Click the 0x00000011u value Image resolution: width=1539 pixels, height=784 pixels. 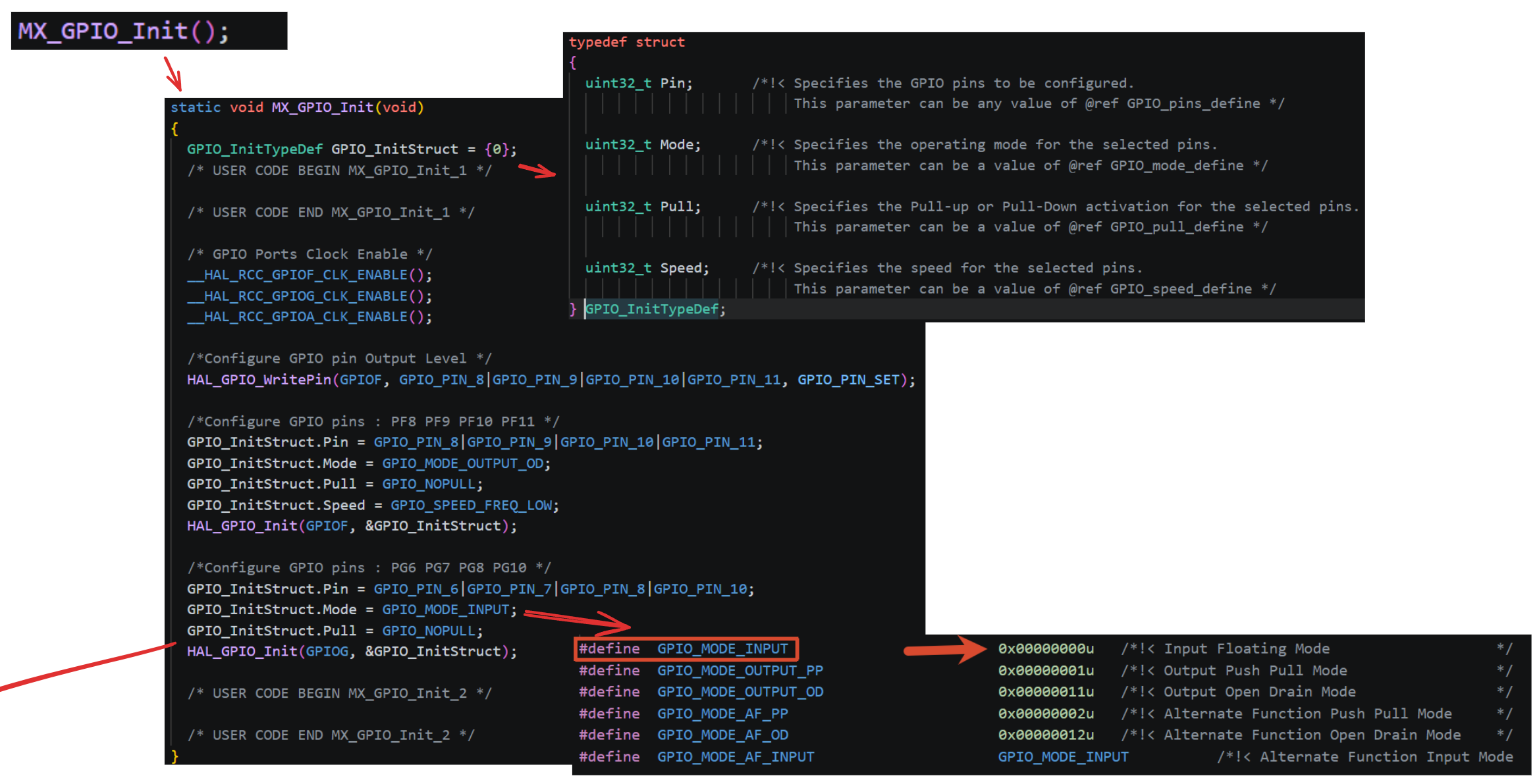1046,692
